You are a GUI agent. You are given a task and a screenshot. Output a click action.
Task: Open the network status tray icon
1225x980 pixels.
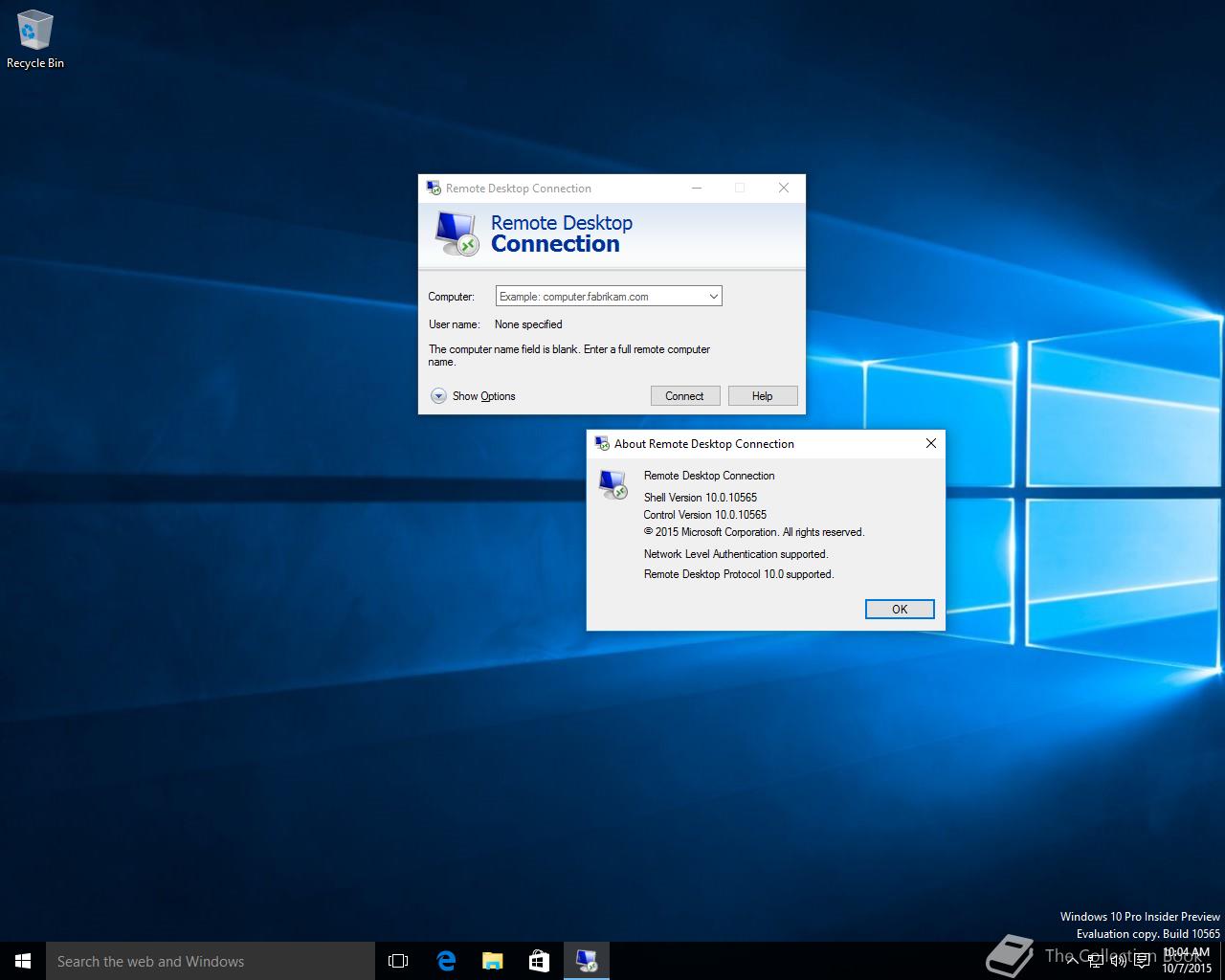(x=1096, y=961)
